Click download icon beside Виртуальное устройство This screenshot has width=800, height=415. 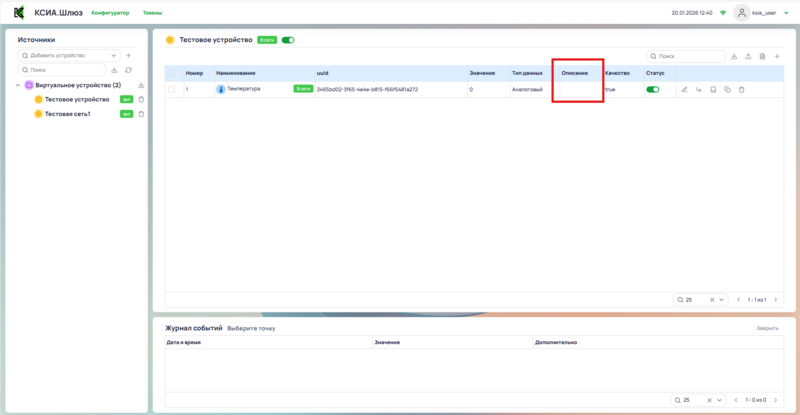point(141,85)
